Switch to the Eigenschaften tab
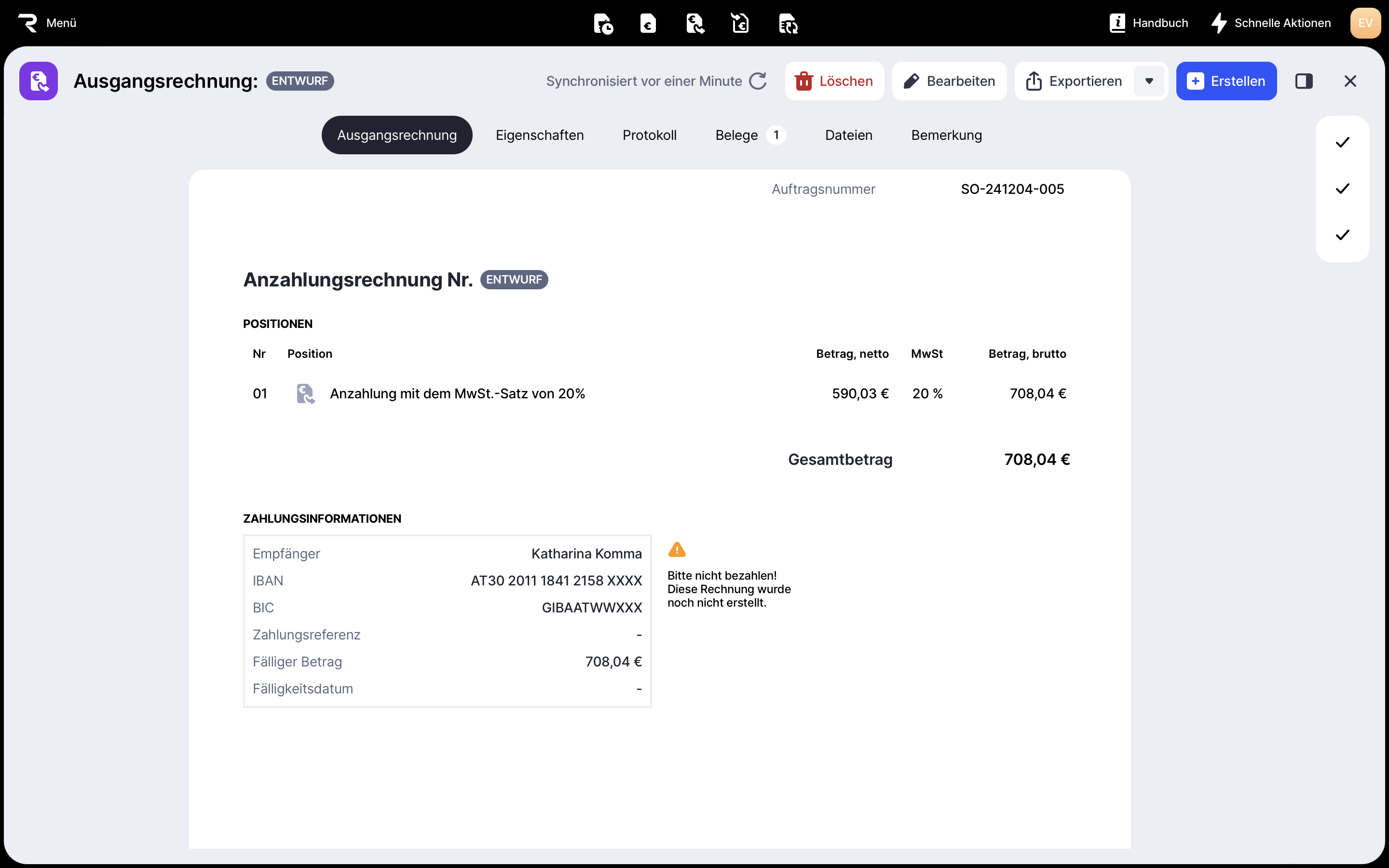 (x=540, y=135)
